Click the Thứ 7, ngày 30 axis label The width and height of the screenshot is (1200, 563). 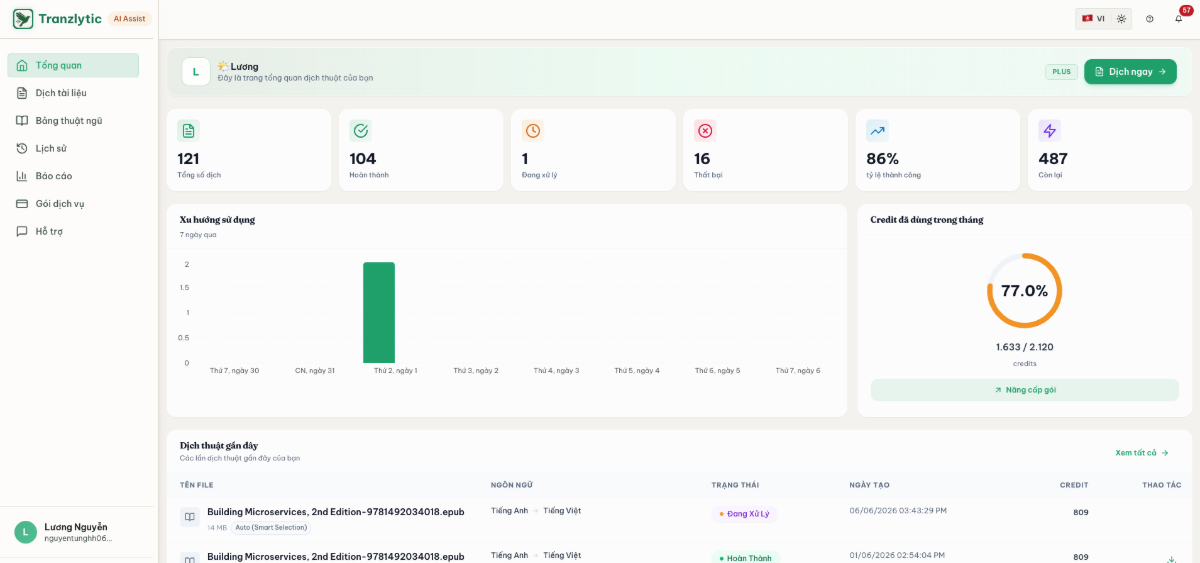tap(234, 371)
